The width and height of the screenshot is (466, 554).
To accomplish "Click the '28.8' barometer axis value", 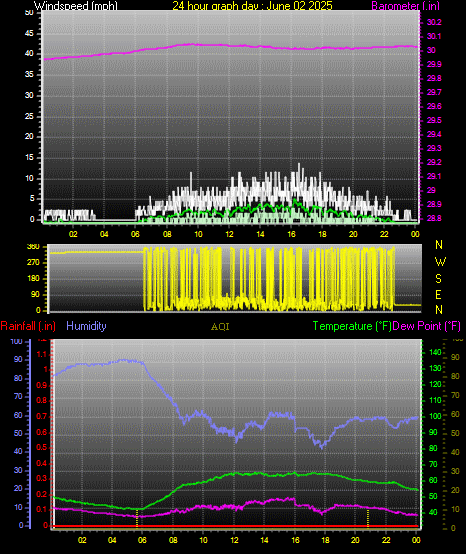I will (x=434, y=218).
